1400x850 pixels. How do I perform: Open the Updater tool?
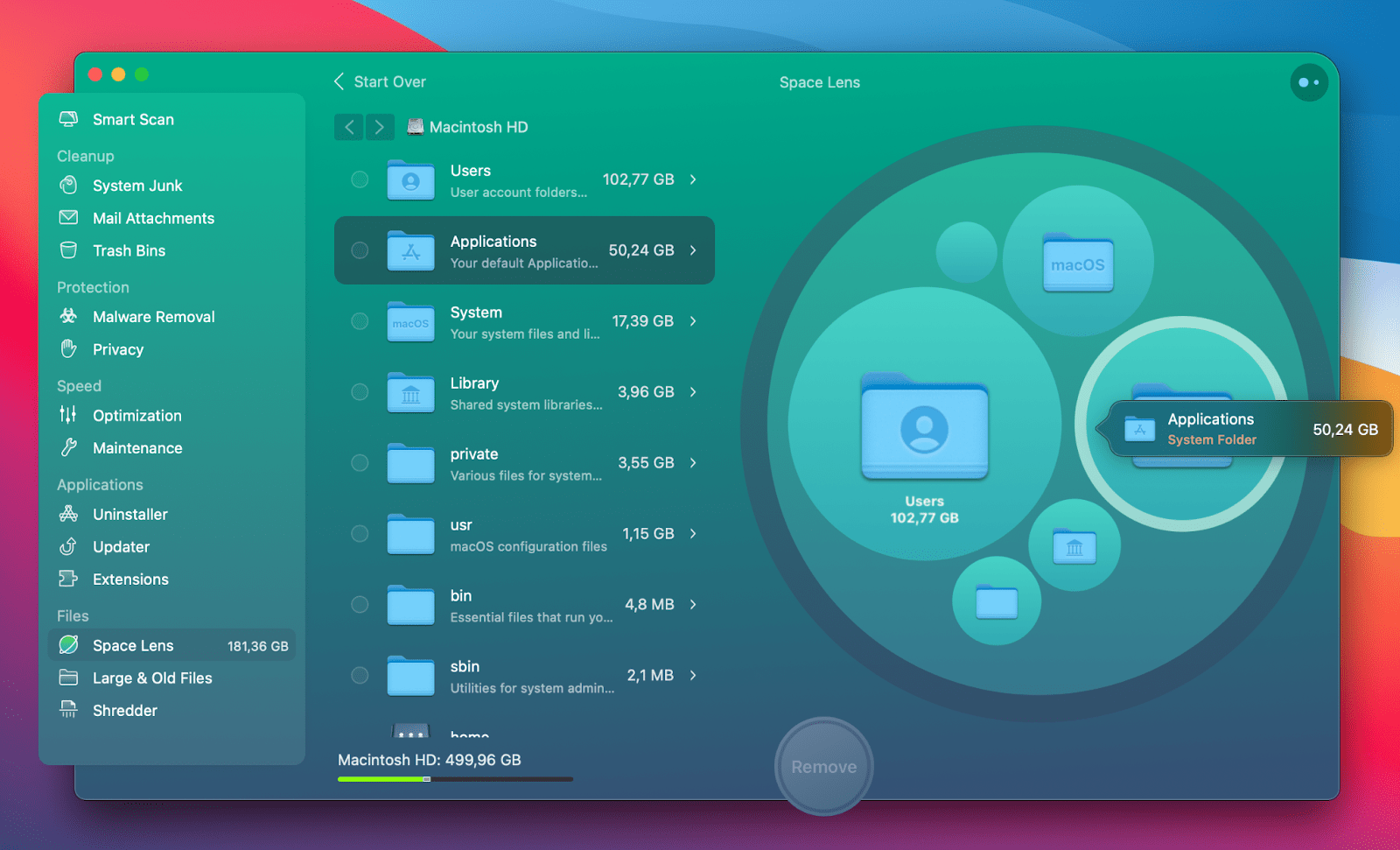click(121, 546)
